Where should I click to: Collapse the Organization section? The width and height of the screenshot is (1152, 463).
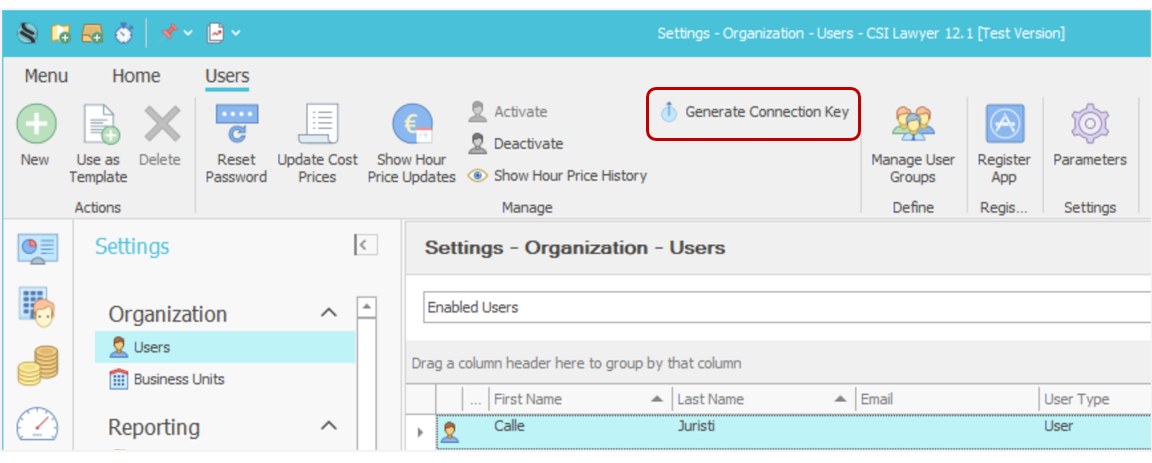328,314
